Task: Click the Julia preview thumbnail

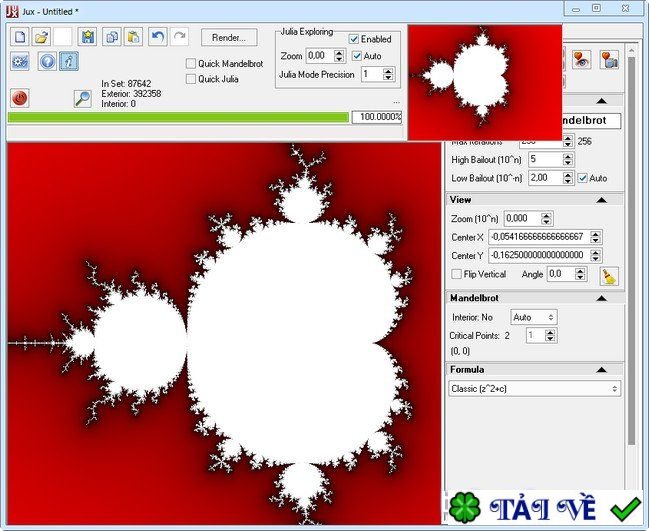Action: tap(485, 82)
